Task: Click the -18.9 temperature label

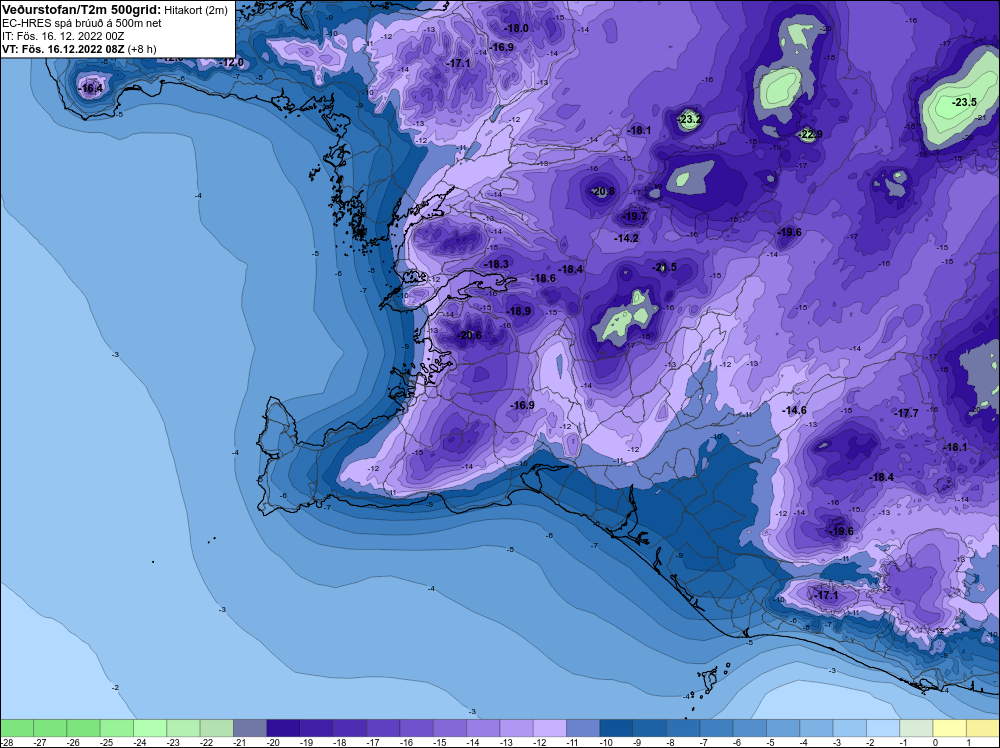Action: tap(518, 311)
